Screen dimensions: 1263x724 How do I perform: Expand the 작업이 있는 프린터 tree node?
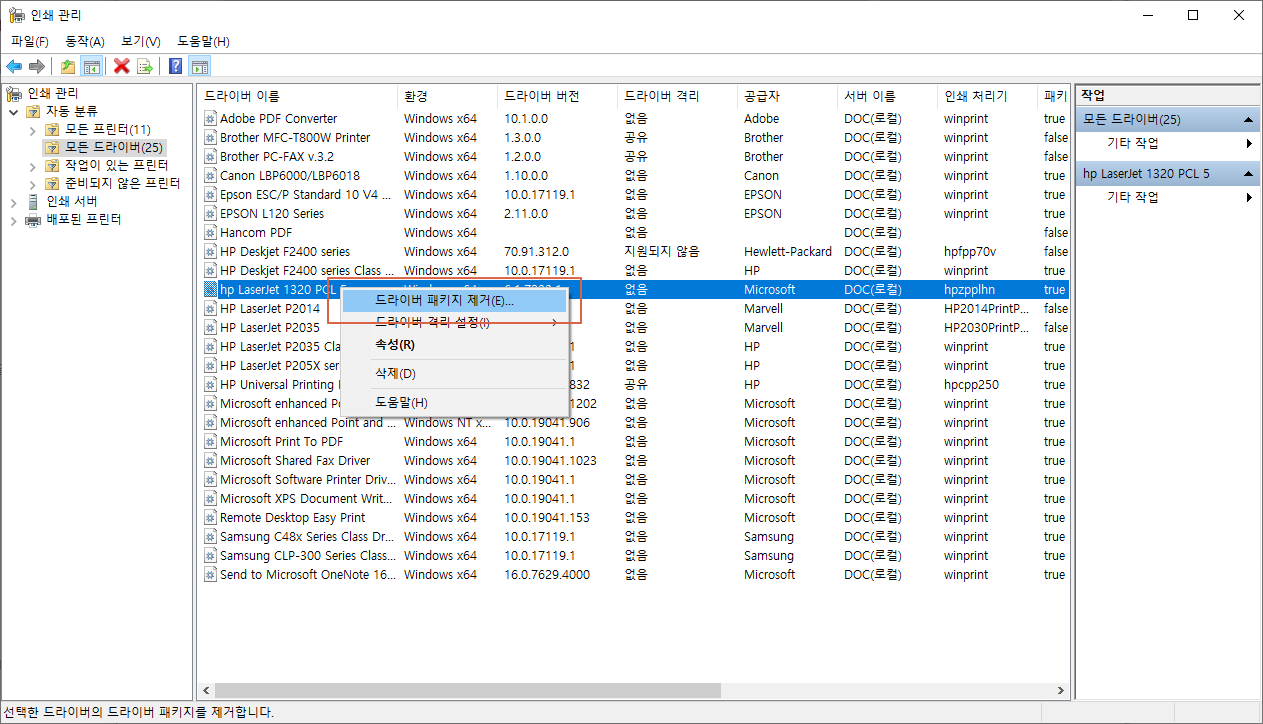pyautogui.click(x=32, y=165)
